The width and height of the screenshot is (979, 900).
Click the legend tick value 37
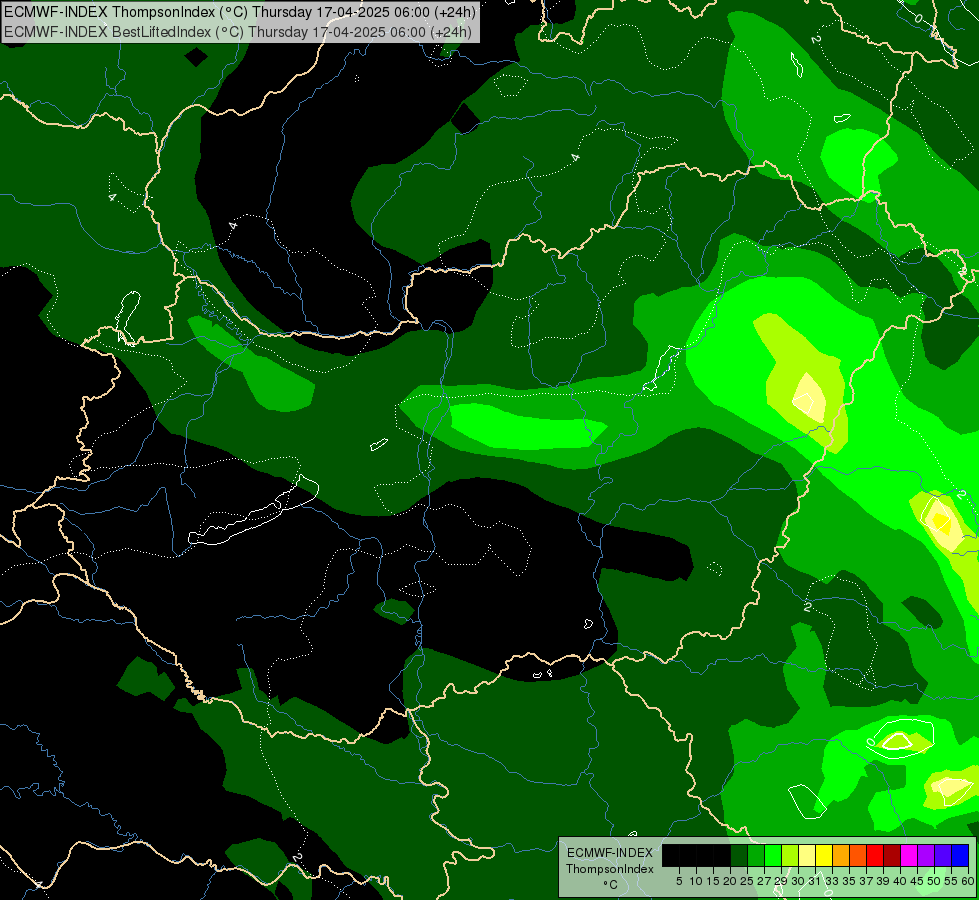click(867, 881)
